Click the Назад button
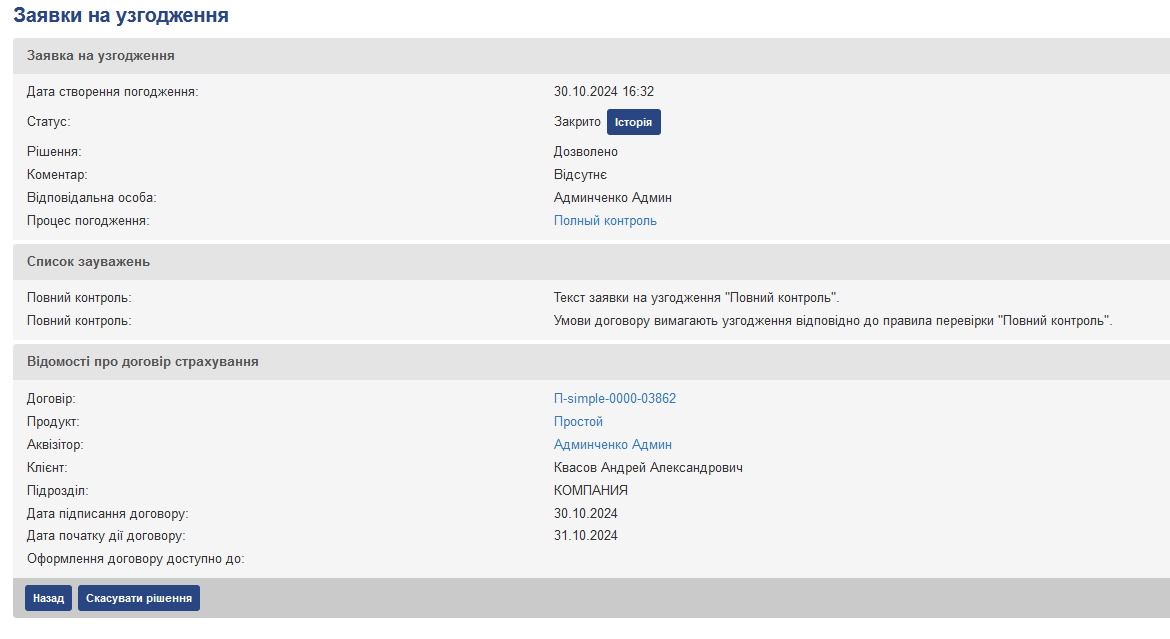The width and height of the screenshot is (1170, 639). tap(48, 598)
